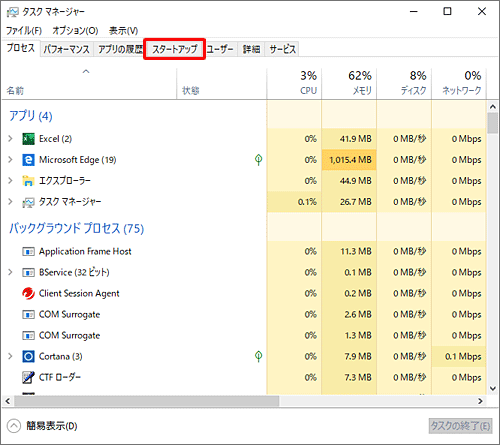Open the 表示(V) menu
This screenshot has height=445, width=500.
pos(123,31)
